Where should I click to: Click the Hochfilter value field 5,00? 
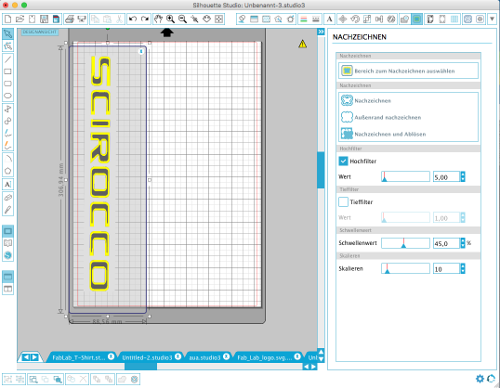click(x=446, y=177)
